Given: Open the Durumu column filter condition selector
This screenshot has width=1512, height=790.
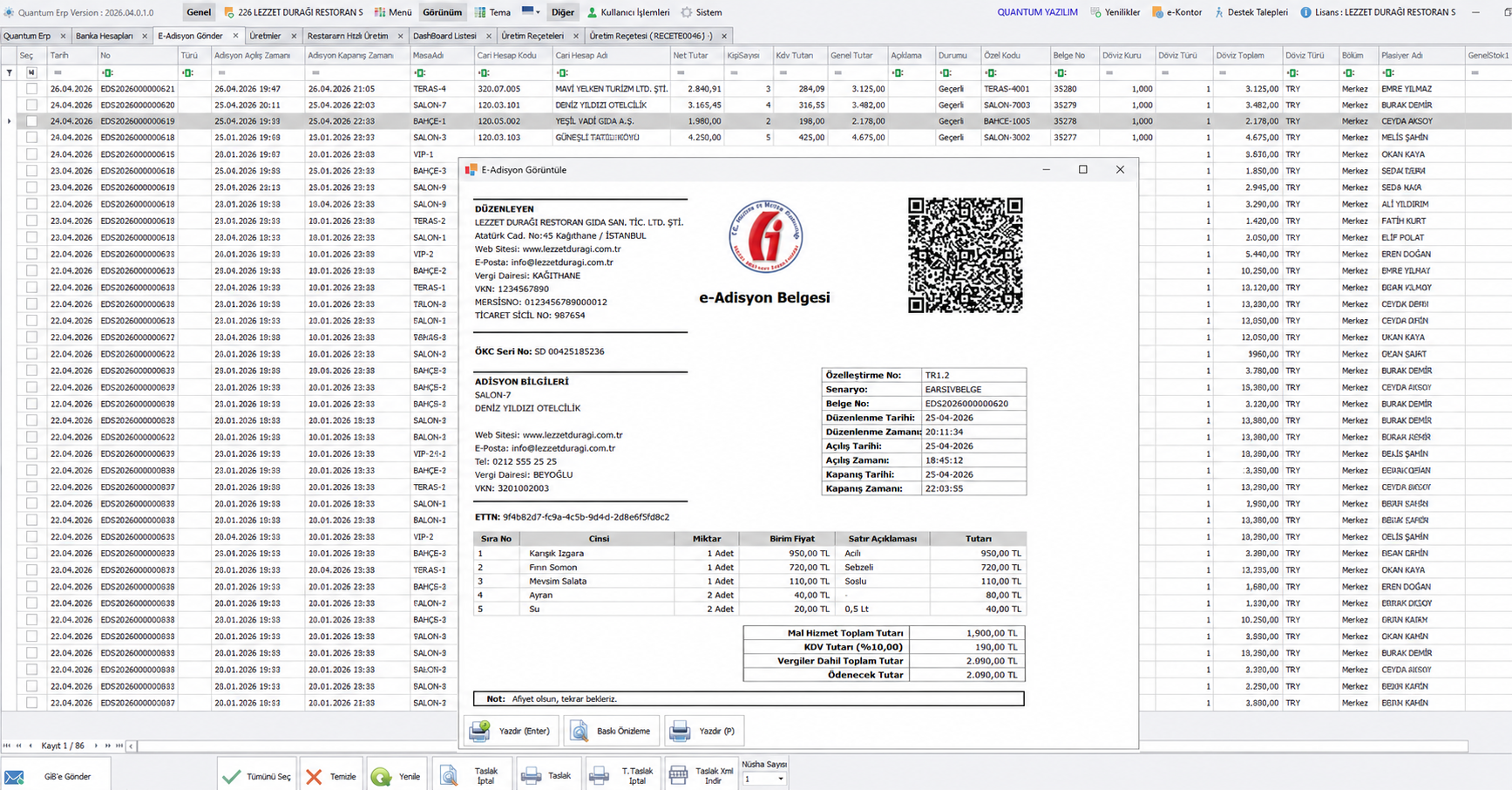Looking at the screenshot, I should pos(945,73).
